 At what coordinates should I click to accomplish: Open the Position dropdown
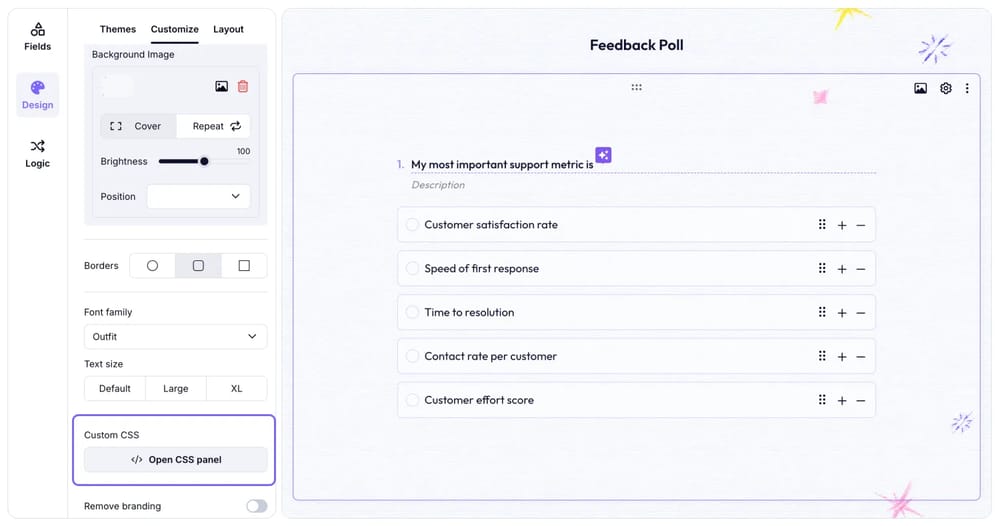[x=198, y=196]
